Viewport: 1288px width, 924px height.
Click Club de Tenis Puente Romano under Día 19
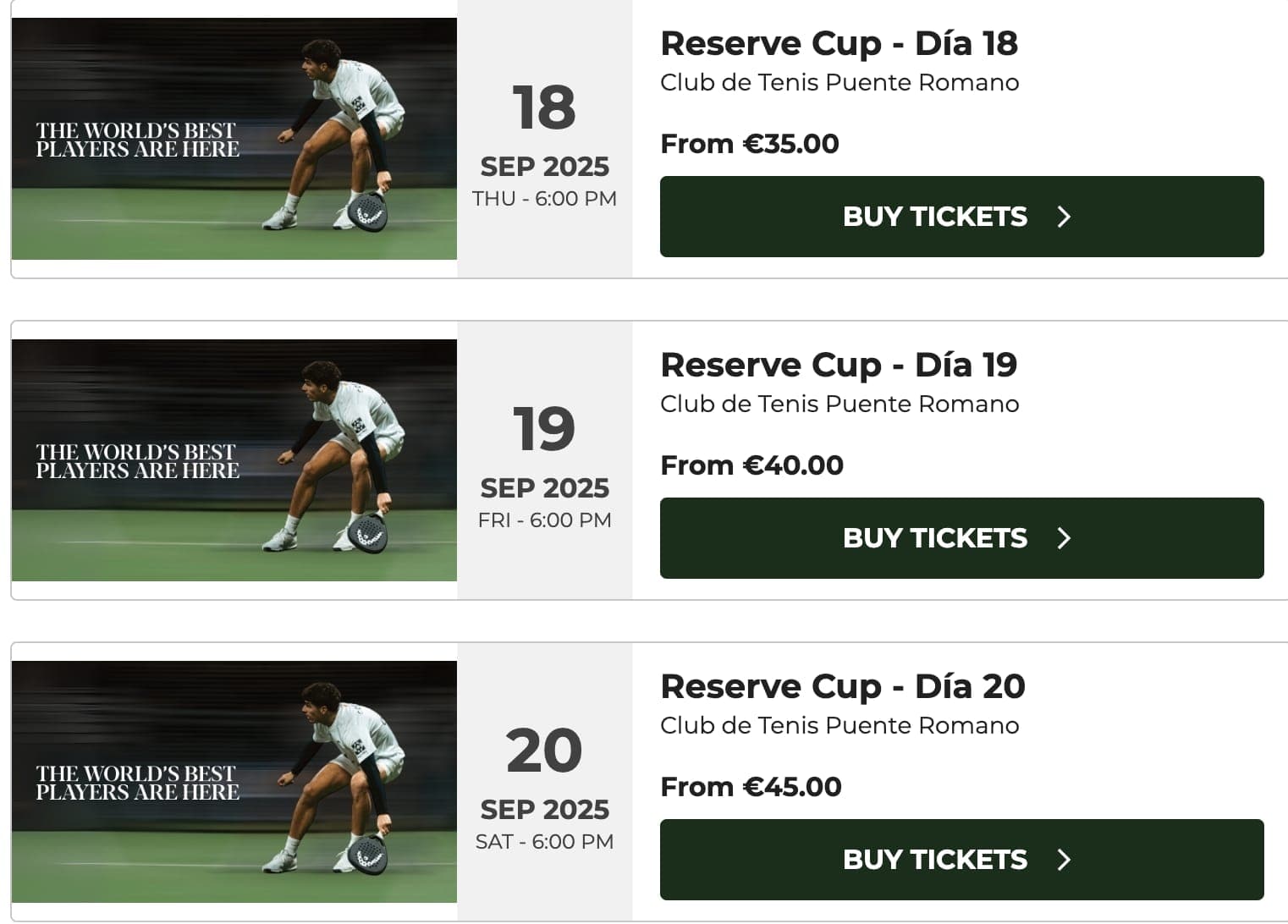coord(839,404)
